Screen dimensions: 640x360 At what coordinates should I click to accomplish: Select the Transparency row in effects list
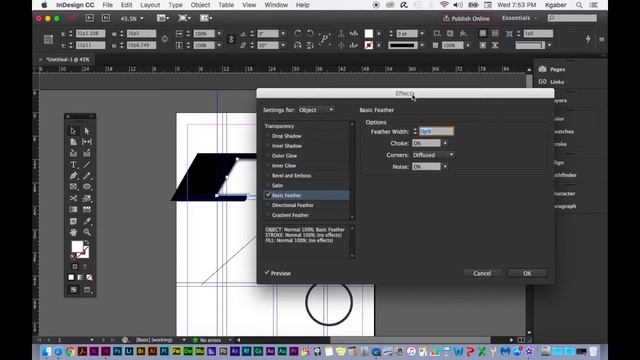(x=307, y=126)
